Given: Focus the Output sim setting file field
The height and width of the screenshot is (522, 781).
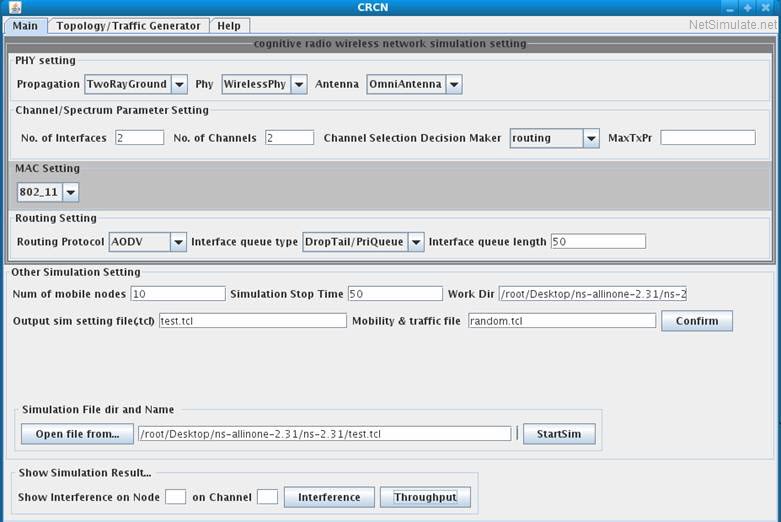Looking at the screenshot, I should tap(253, 321).
